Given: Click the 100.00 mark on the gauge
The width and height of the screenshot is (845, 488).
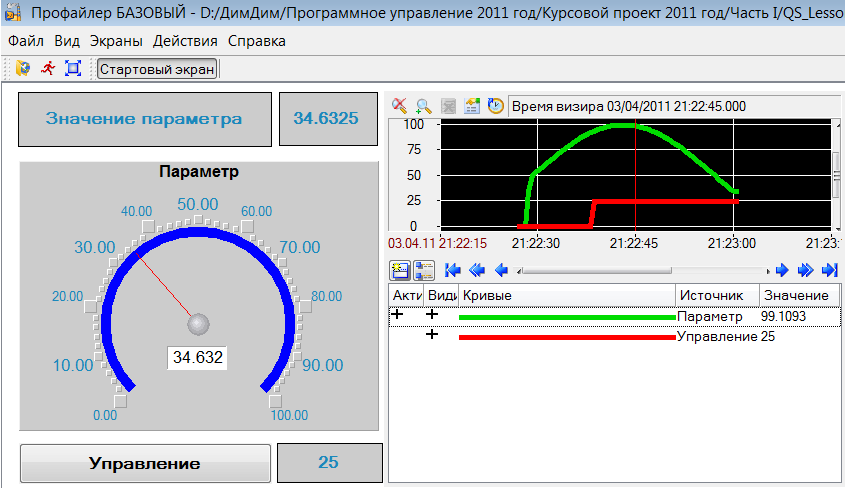Looking at the screenshot, I should coord(289,415).
